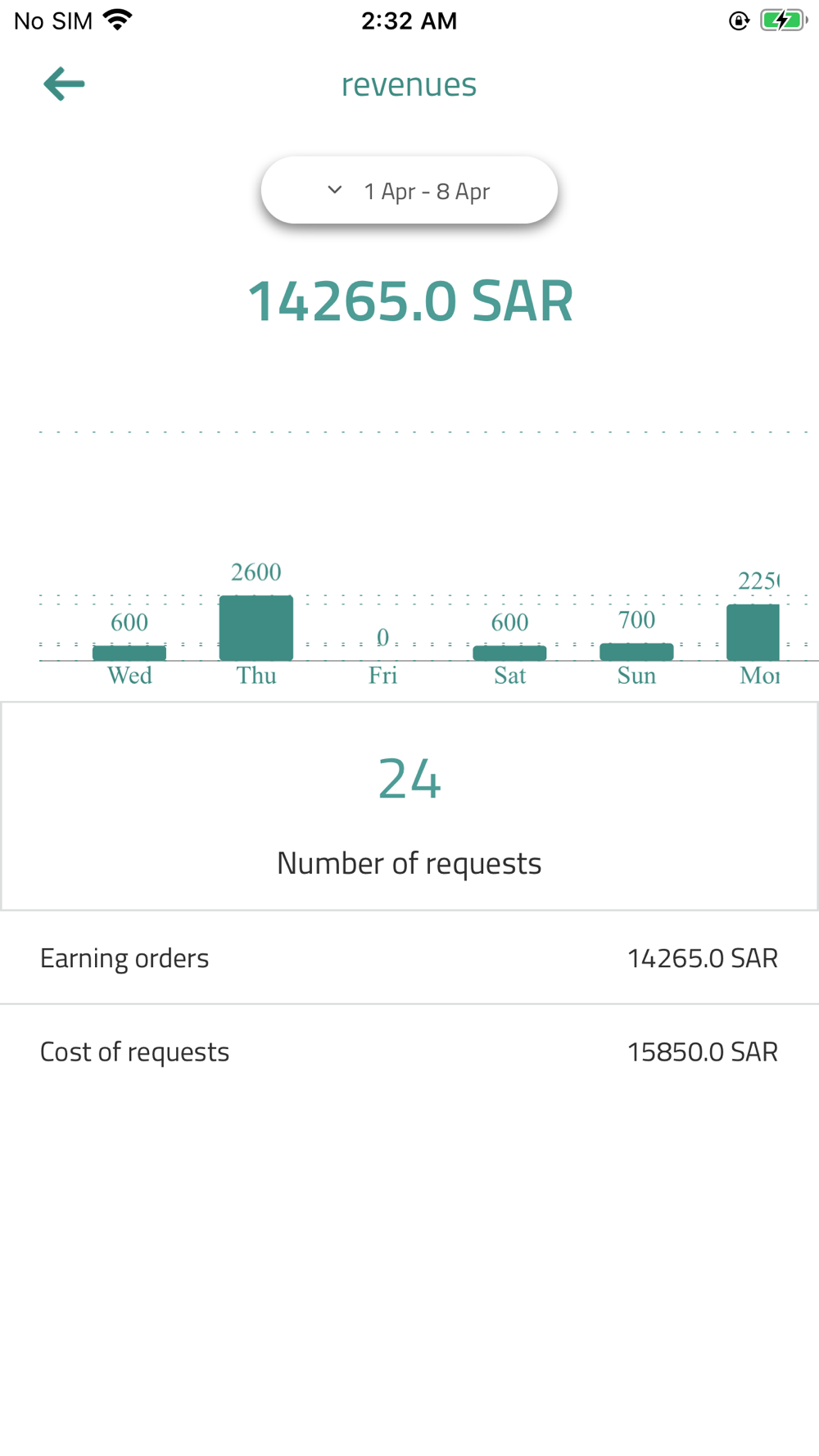Tap the 15850.0 SAR cost value

tap(702, 1051)
